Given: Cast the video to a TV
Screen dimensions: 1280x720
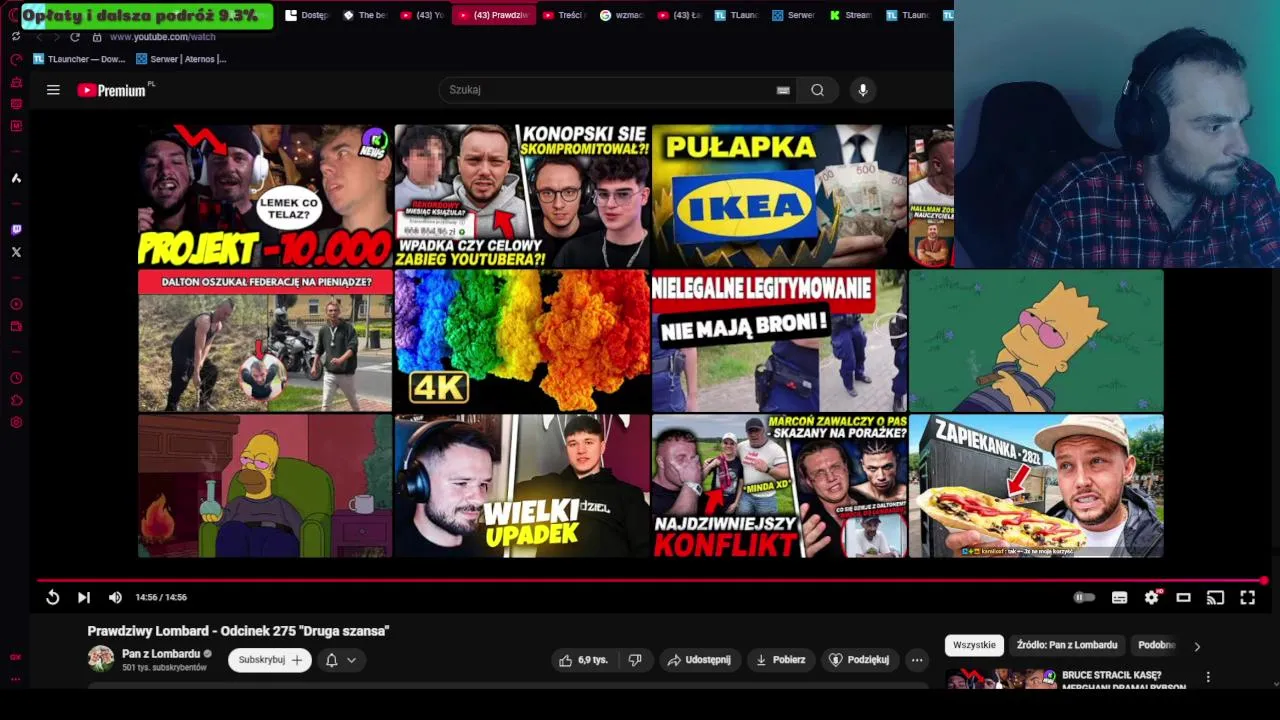Looking at the screenshot, I should [x=1215, y=597].
